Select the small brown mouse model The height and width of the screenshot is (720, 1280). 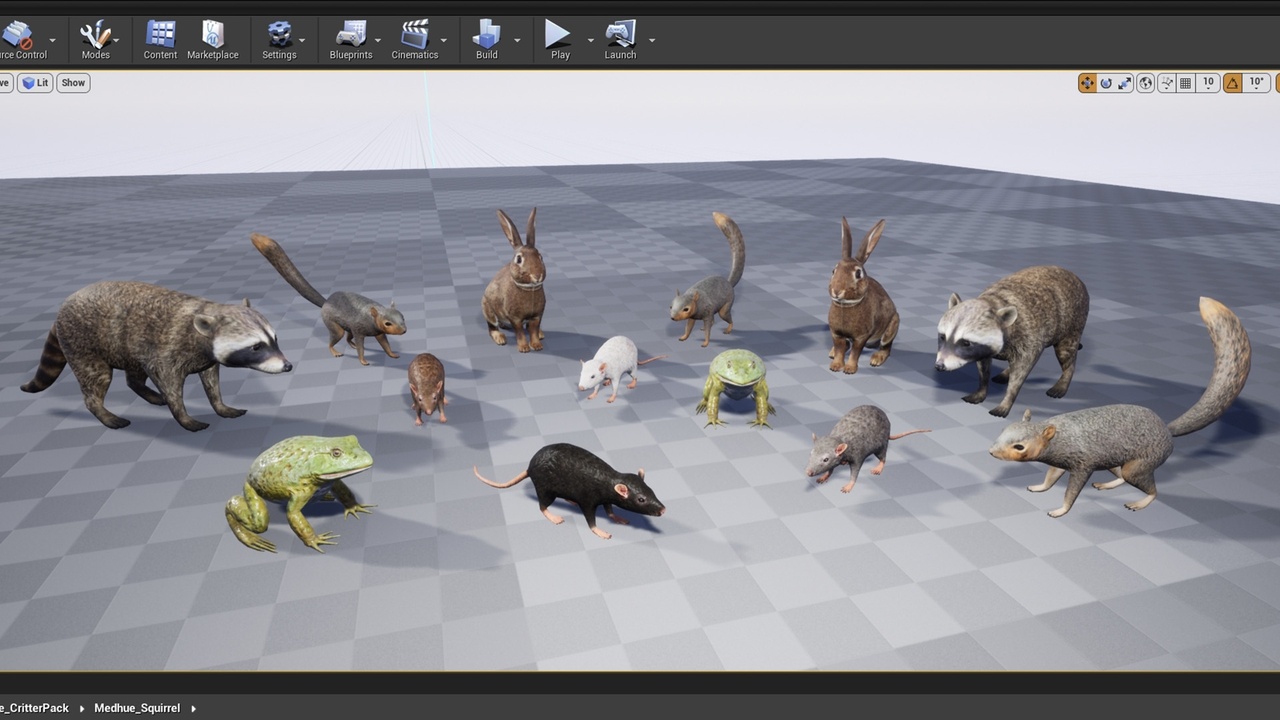[427, 387]
